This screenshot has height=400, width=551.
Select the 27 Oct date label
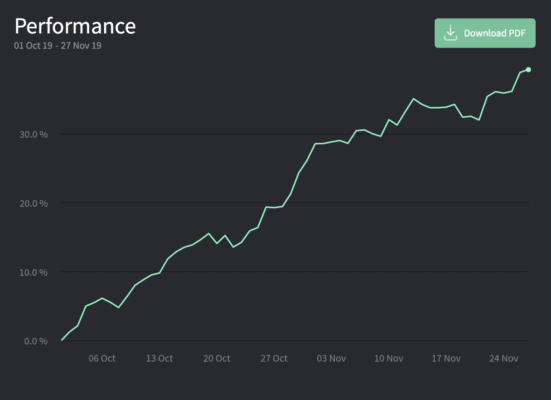274,358
